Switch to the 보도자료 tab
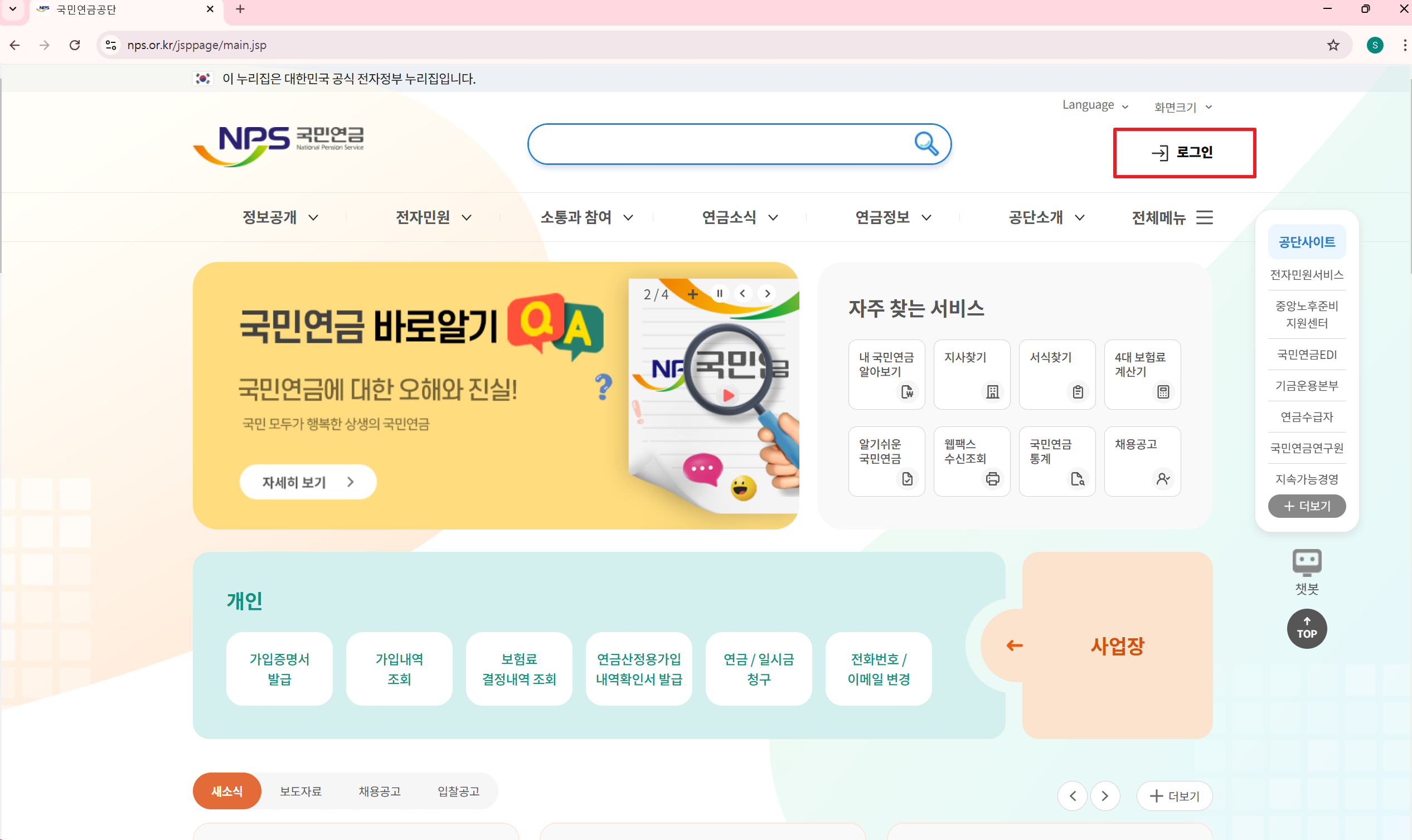This screenshot has height=840, width=1412. [300, 791]
